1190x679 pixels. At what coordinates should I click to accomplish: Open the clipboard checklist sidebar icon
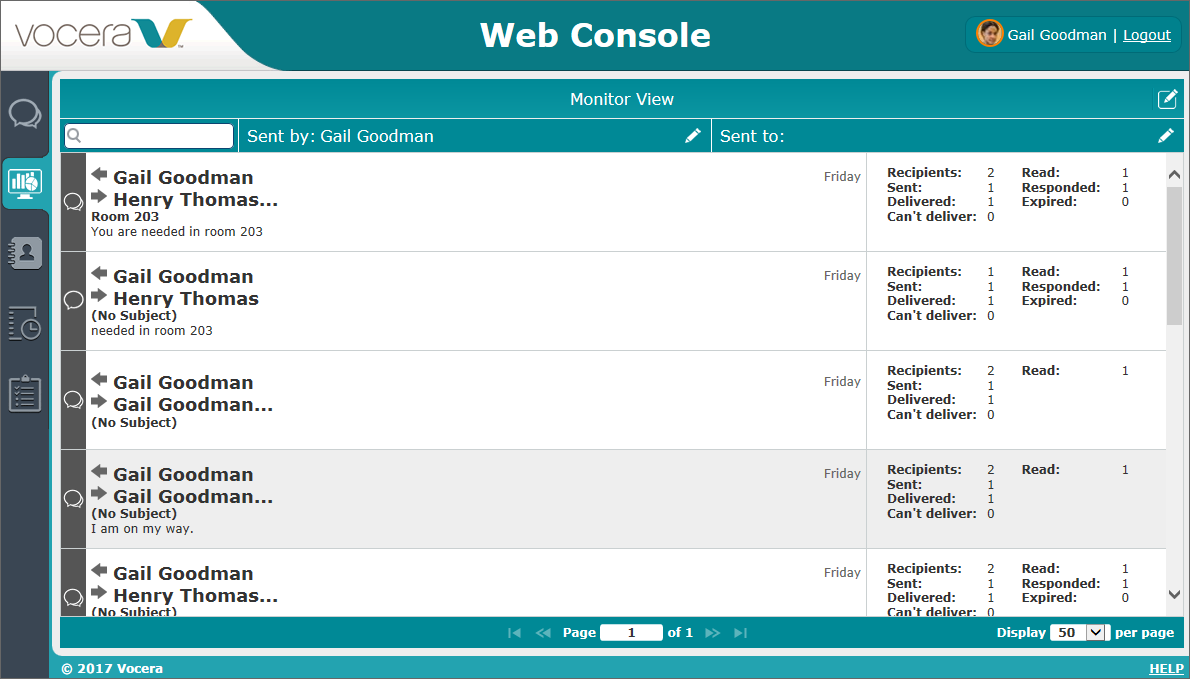click(x=25, y=394)
